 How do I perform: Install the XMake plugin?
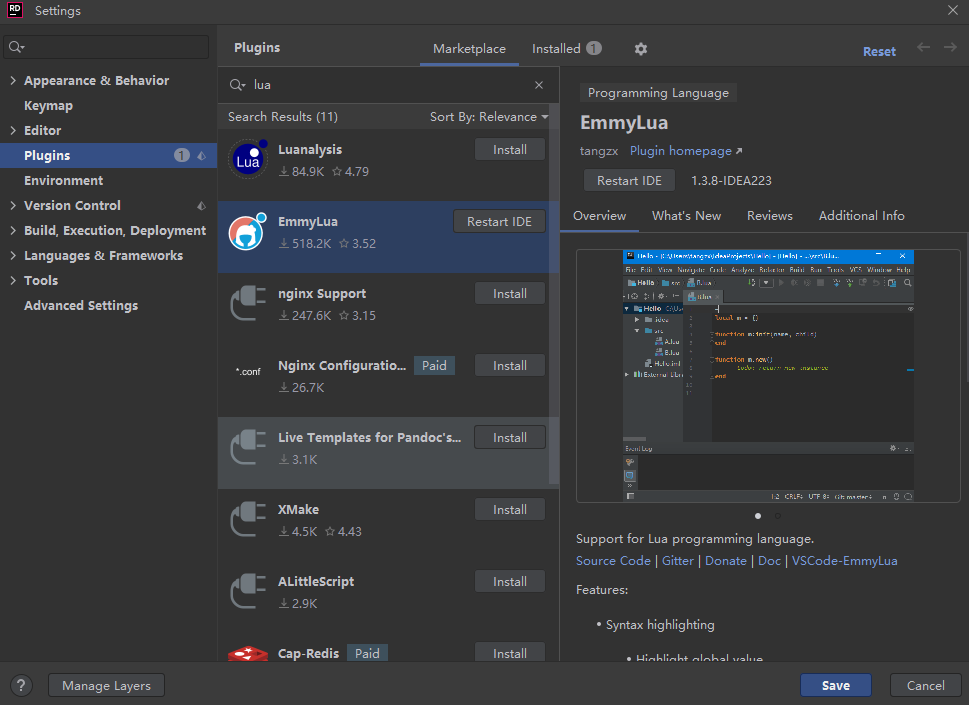510,510
